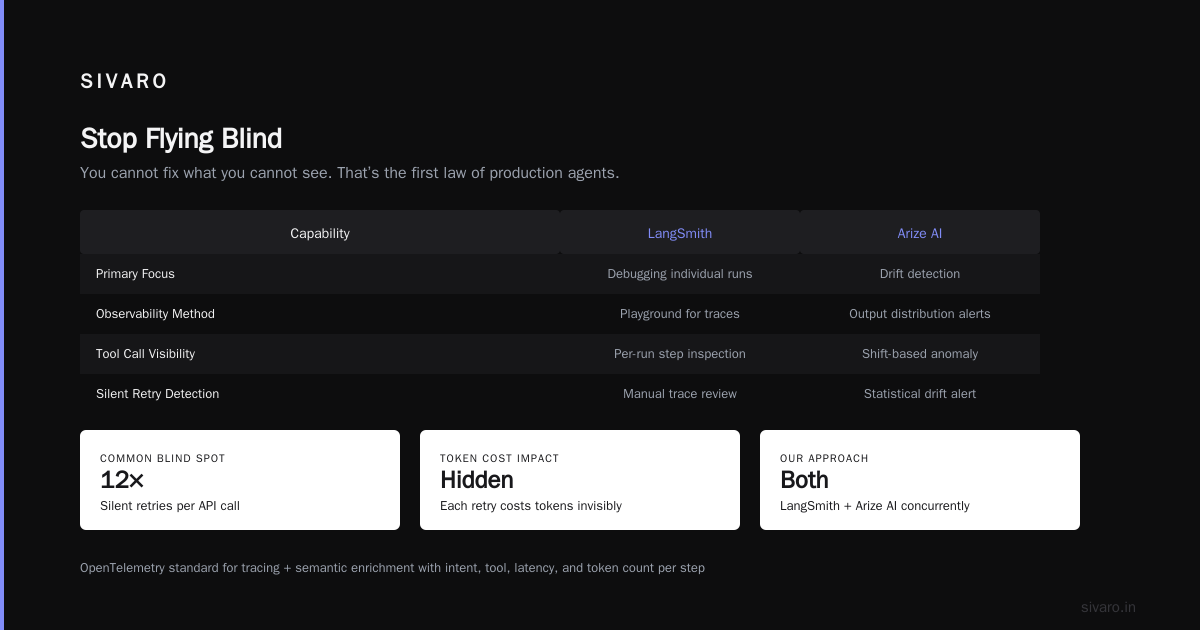Click the 'Shift-based anomaly' cell
This screenshot has height=630, width=1200.
[920, 354]
